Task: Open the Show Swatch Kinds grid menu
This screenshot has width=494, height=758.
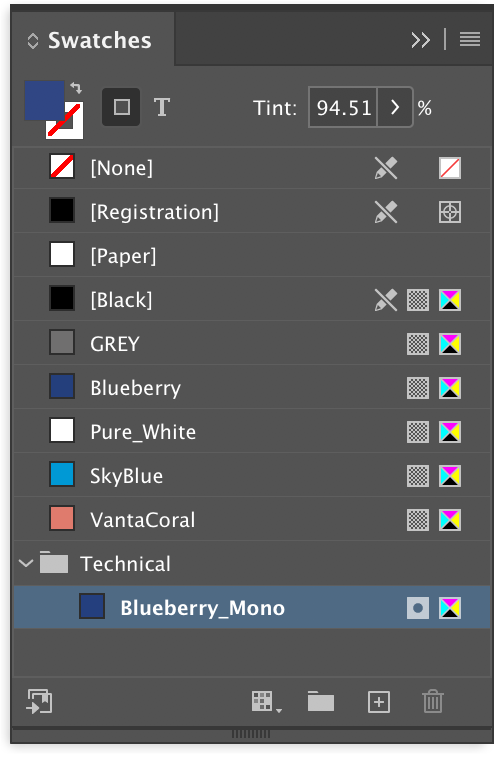Action: (266, 702)
